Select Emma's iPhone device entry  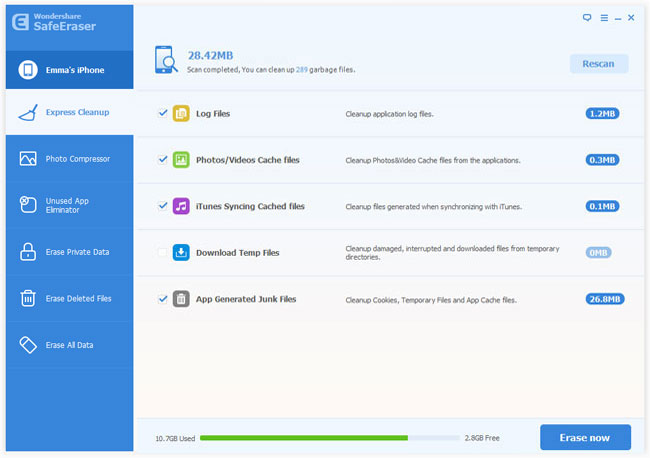tap(70, 70)
